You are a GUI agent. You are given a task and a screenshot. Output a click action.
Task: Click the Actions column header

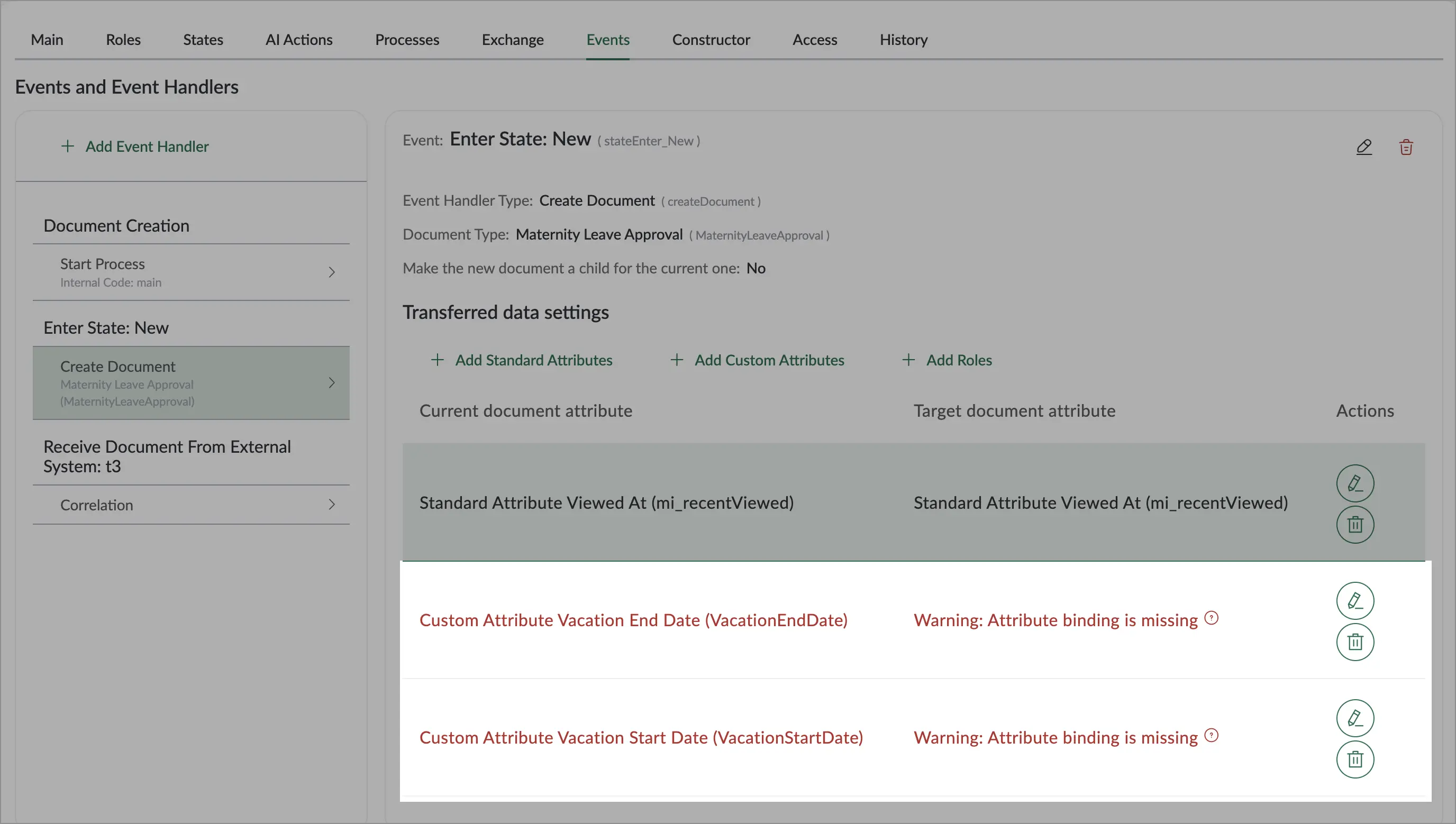point(1365,410)
